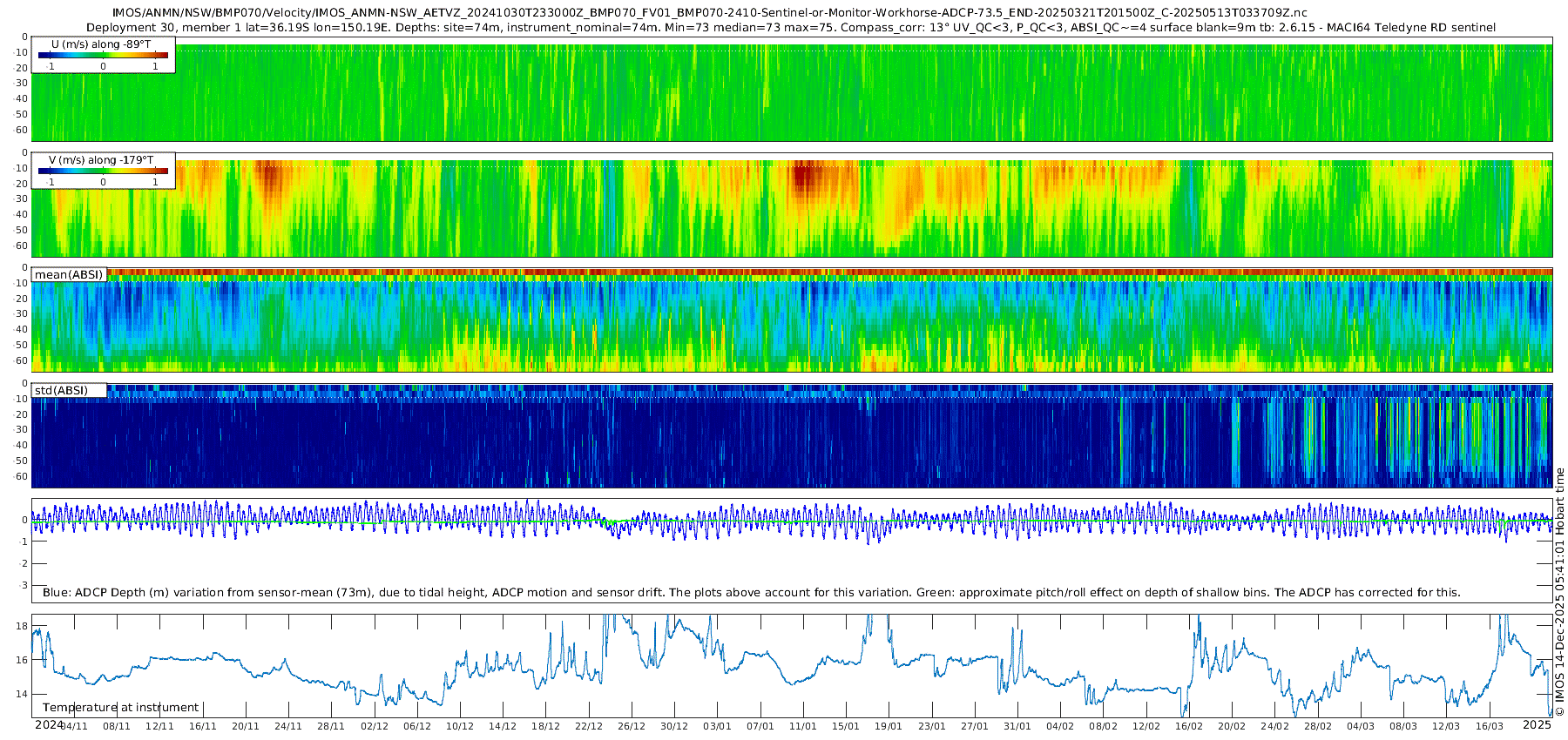The width and height of the screenshot is (1568, 740).
Task: Click the 18 tick on temperature axis
Action: pyautogui.click(x=23, y=626)
